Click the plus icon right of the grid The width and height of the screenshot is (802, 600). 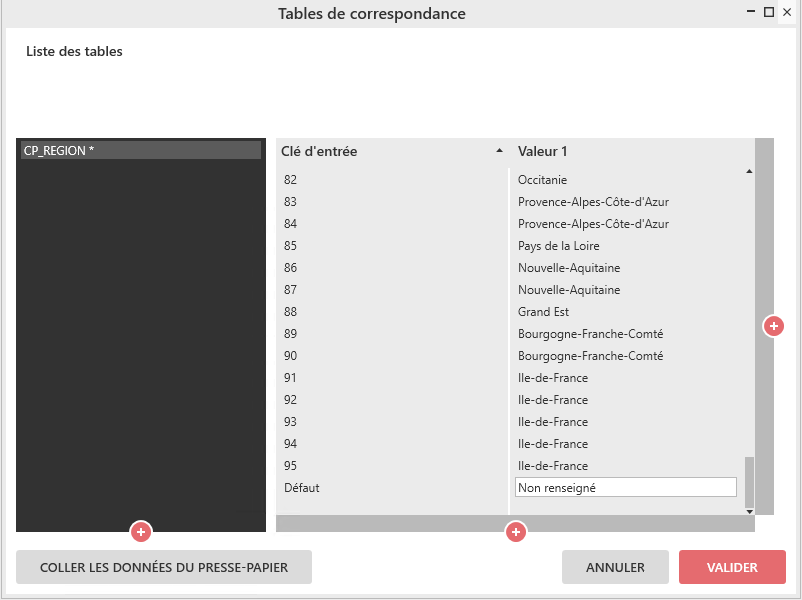click(773, 326)
